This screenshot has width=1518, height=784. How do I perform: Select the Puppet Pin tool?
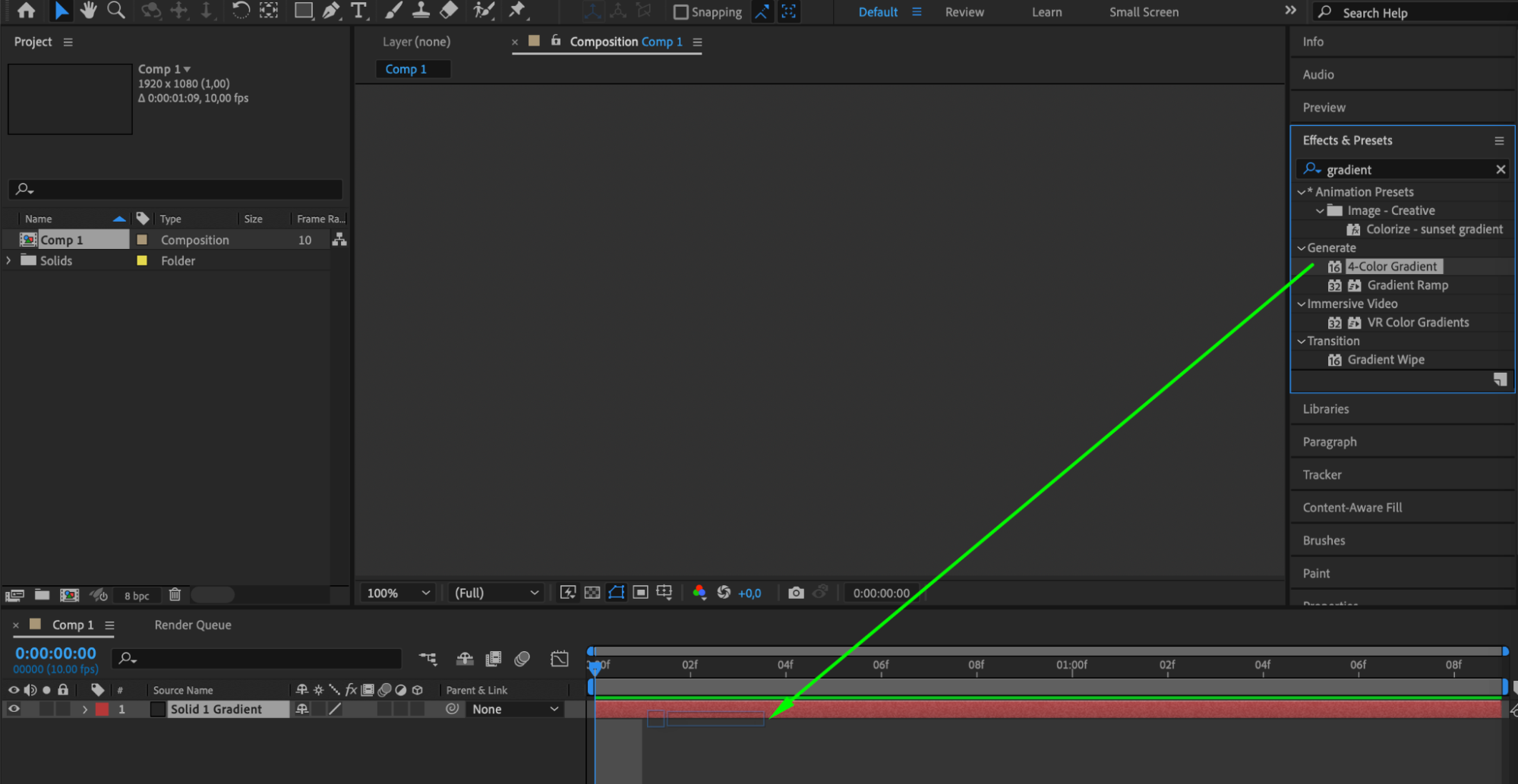point(517,11)
